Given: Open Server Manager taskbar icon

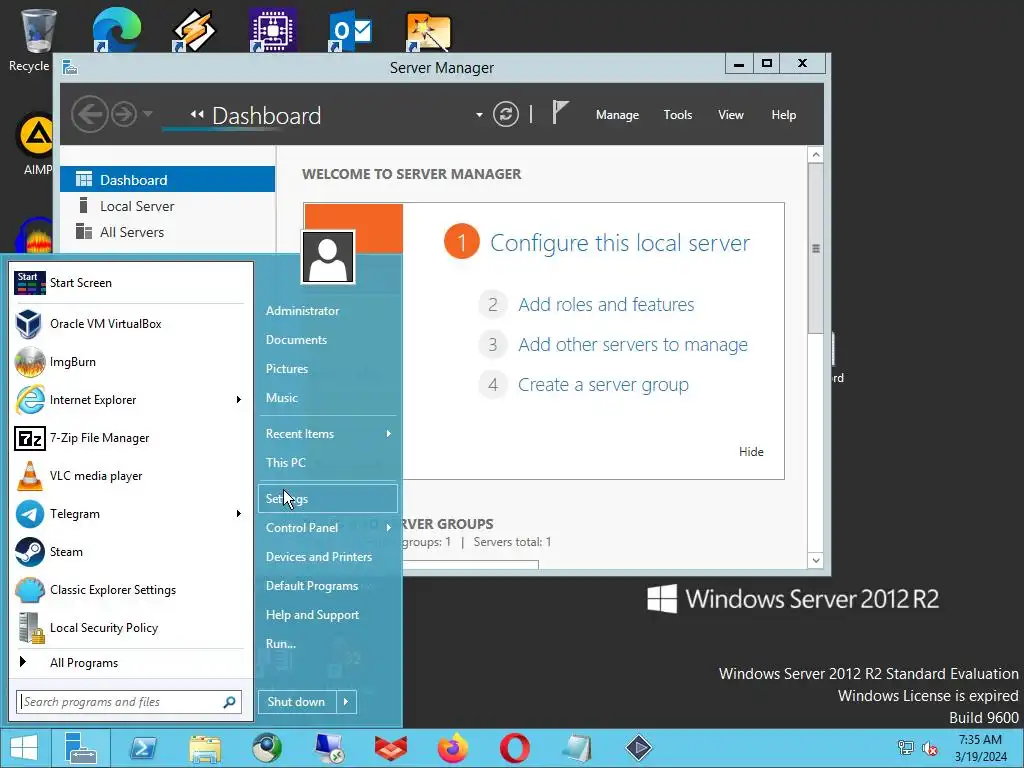Looking at the screenshot, I should click(81, 748).
